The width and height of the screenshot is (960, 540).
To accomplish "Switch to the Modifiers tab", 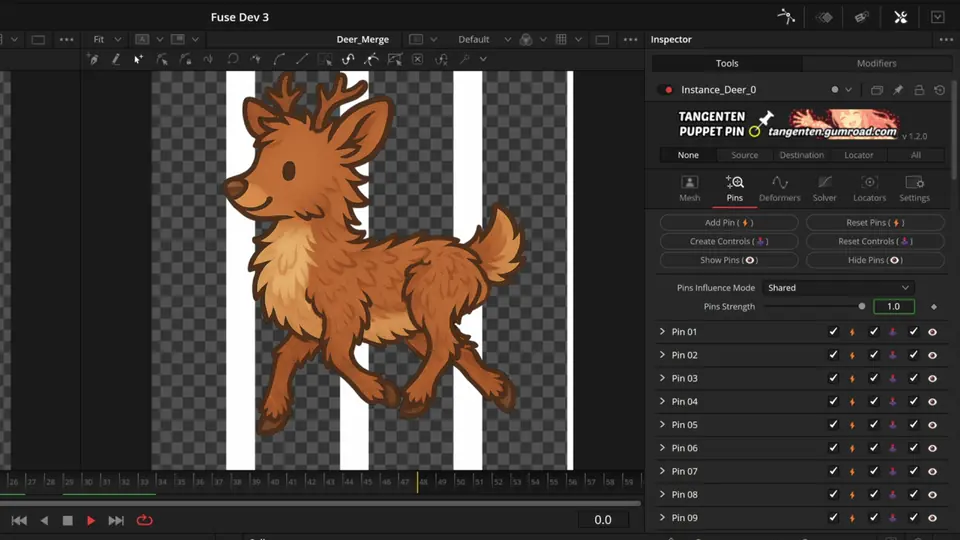I will (x=876, y=63).
